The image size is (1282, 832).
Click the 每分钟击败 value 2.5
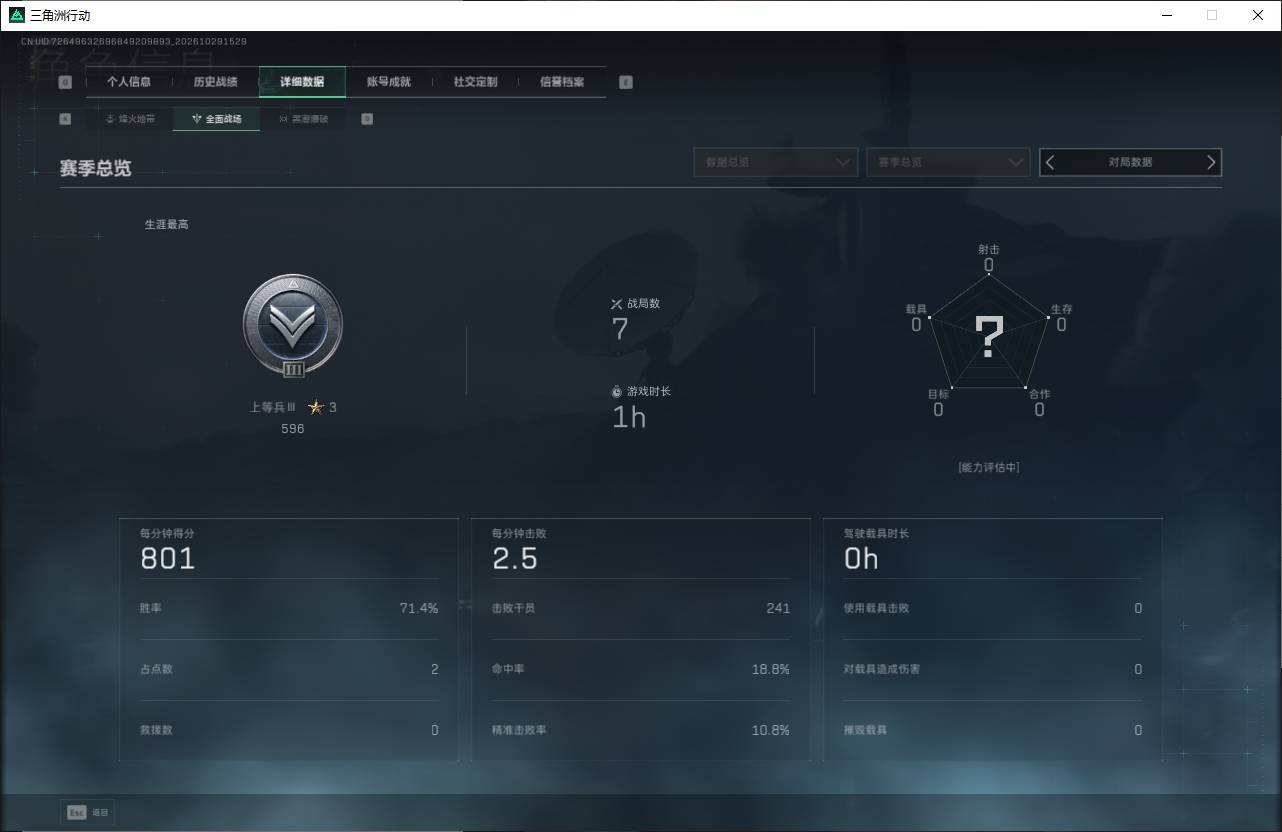(x=515, y=558)
